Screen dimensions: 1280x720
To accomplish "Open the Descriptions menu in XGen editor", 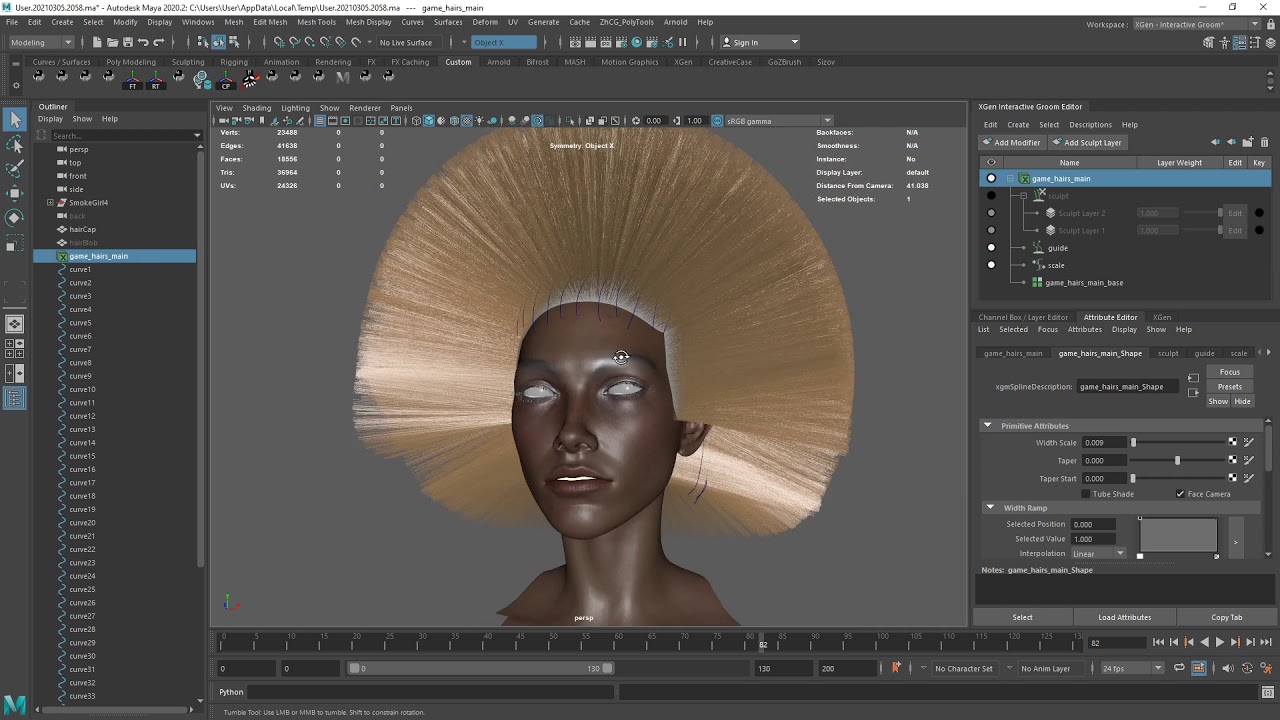I will 1090,125.
